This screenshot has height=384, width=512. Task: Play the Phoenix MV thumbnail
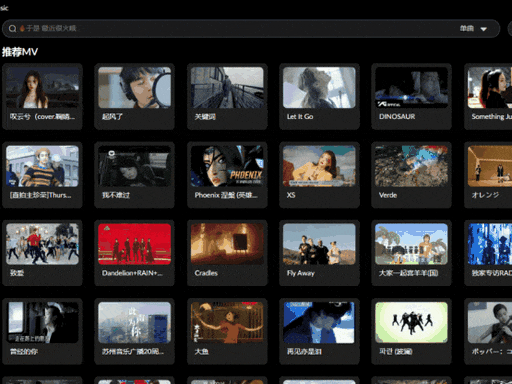[227, 166]
